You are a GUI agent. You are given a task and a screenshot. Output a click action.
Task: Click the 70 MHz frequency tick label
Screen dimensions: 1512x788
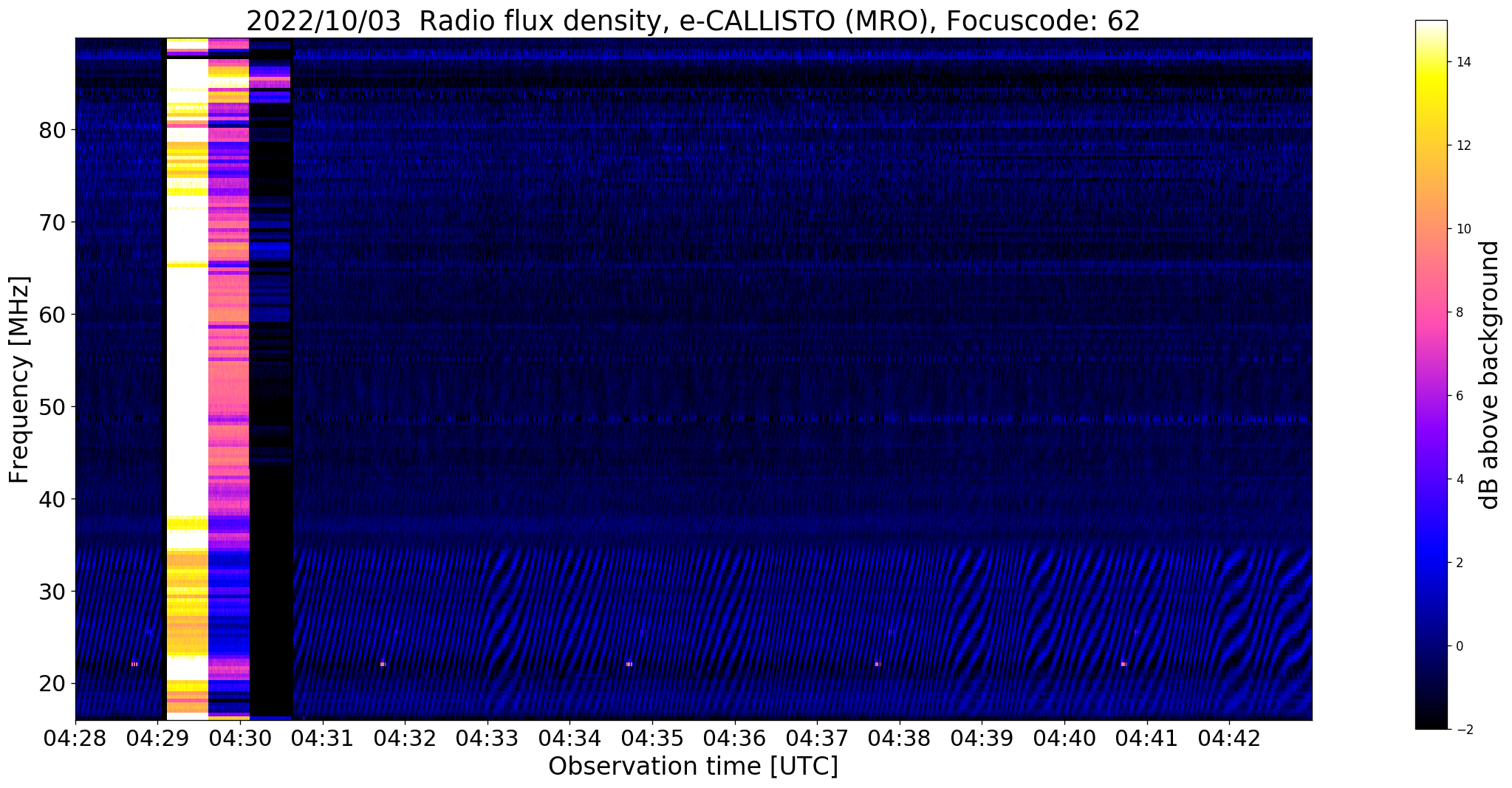point(52,222)
